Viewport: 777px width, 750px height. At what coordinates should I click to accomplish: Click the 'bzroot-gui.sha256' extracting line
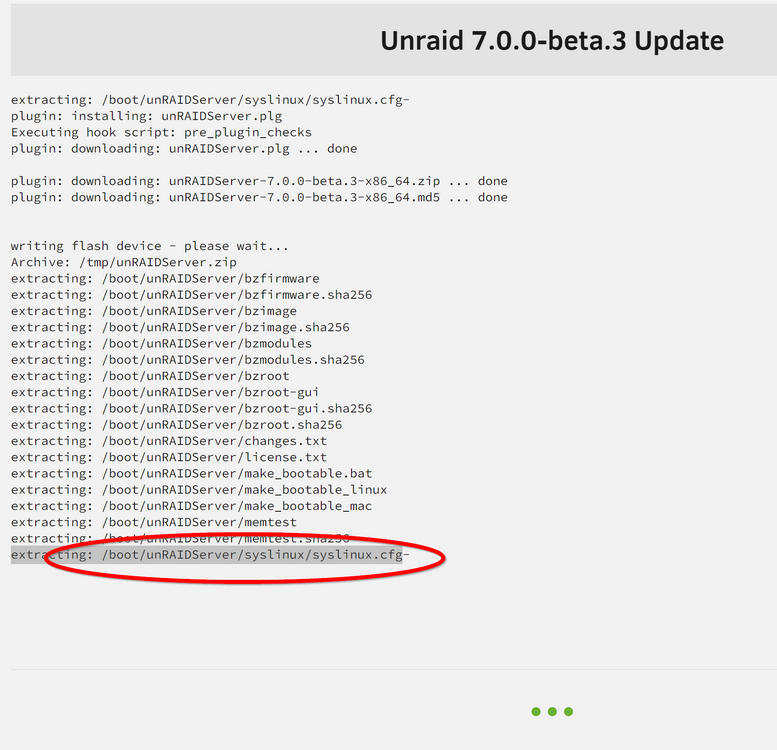click(191, 409)
